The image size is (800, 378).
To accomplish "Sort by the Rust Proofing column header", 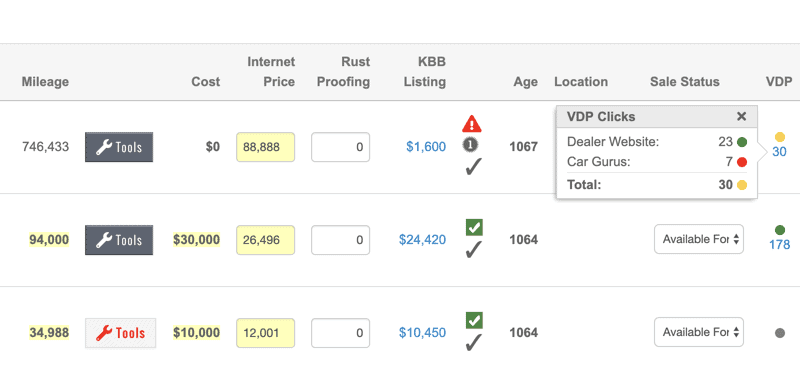I will [343, 72].
